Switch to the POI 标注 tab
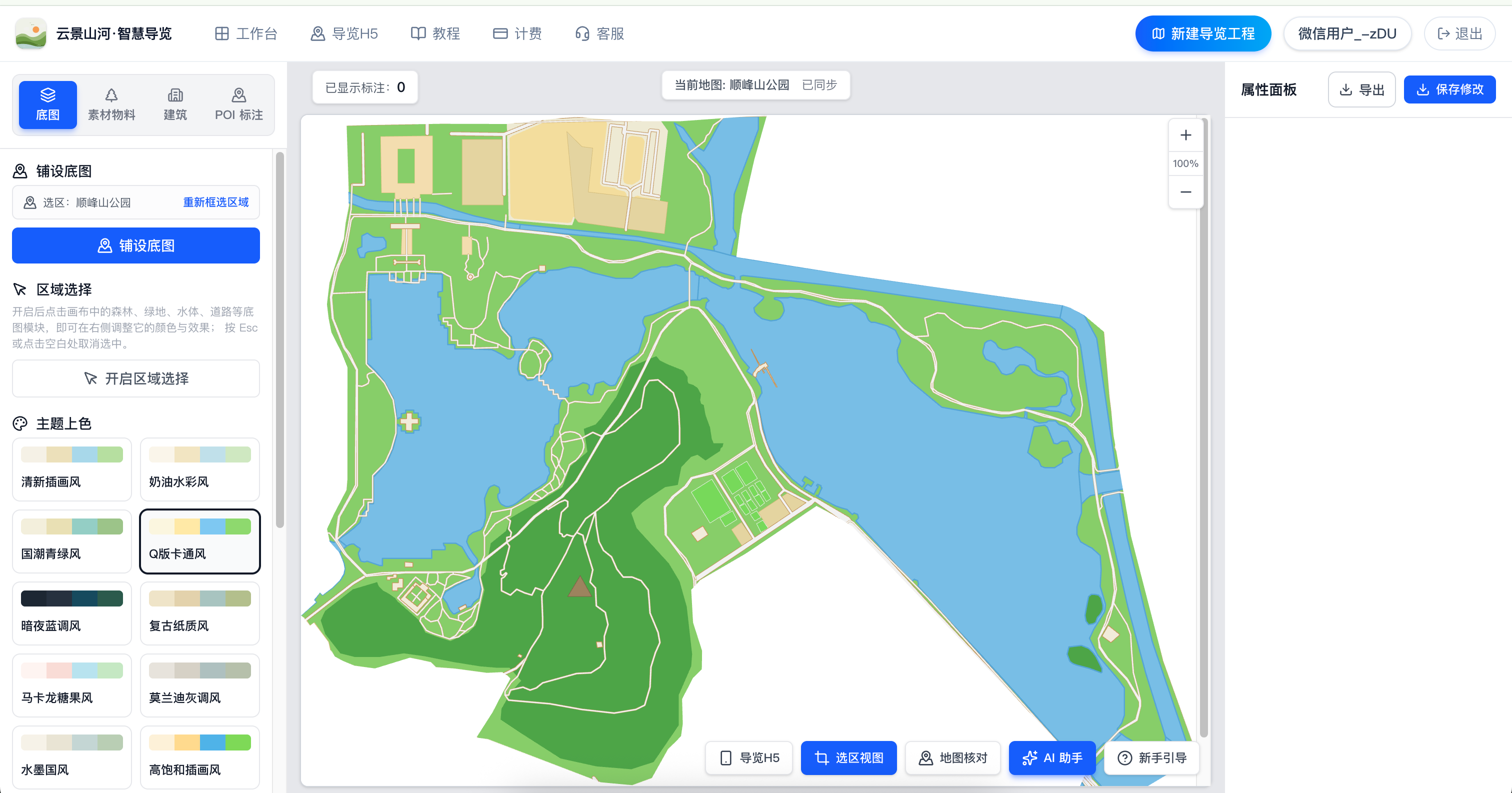 click(239, 104)
